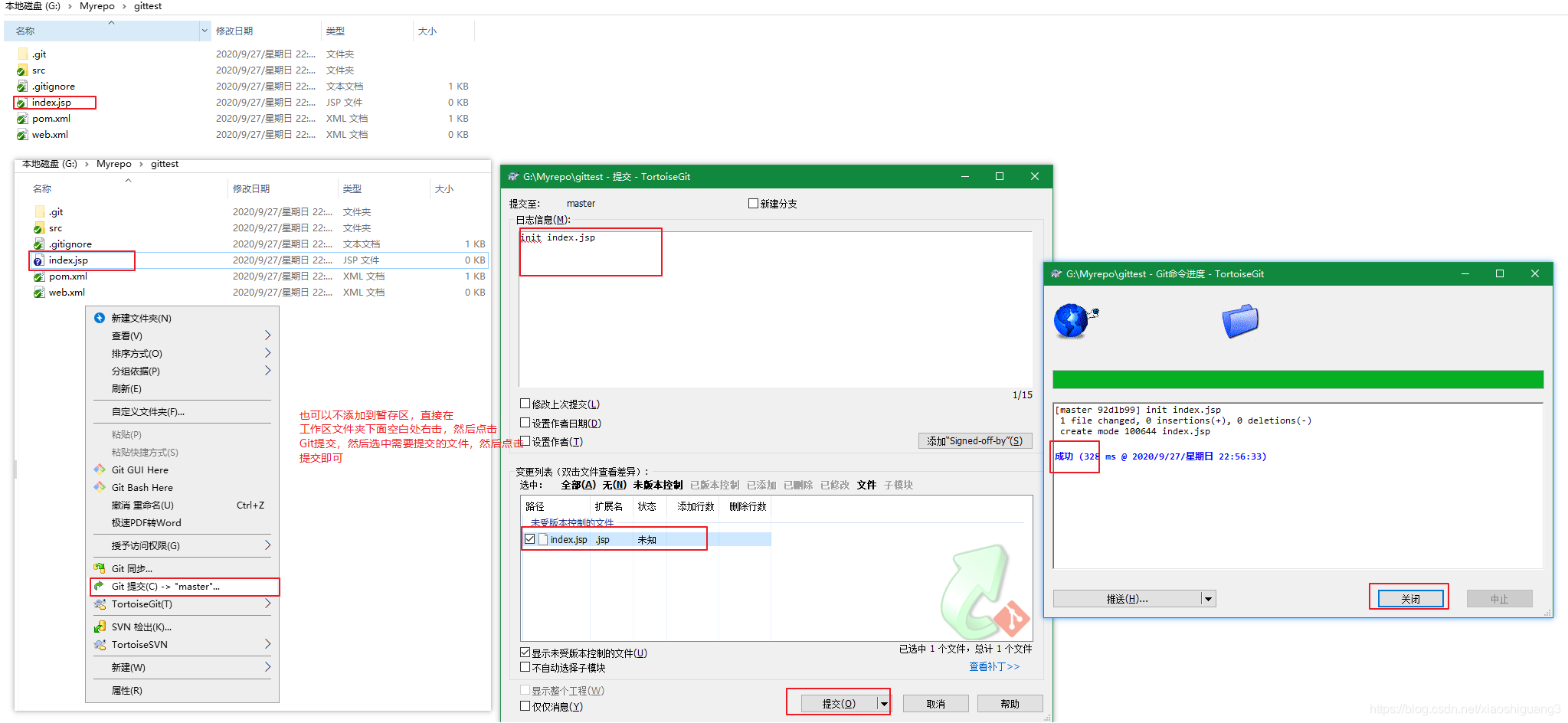Click the commit log message text area
Screen dimensions: 1568x723
pyautogui.click(x=775, y=309)
